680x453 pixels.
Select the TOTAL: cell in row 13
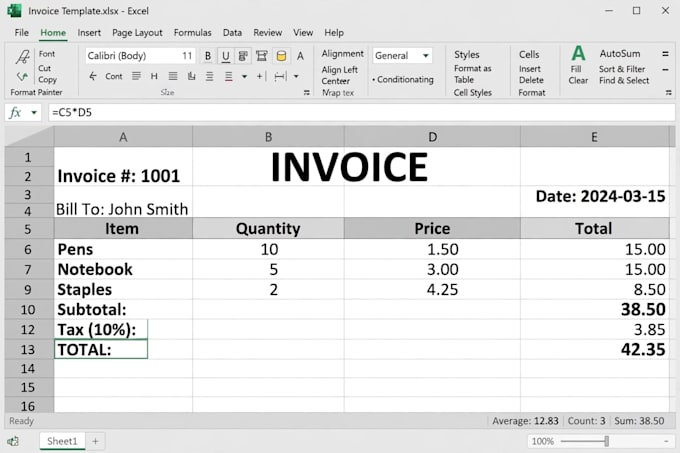click(101, 349)
